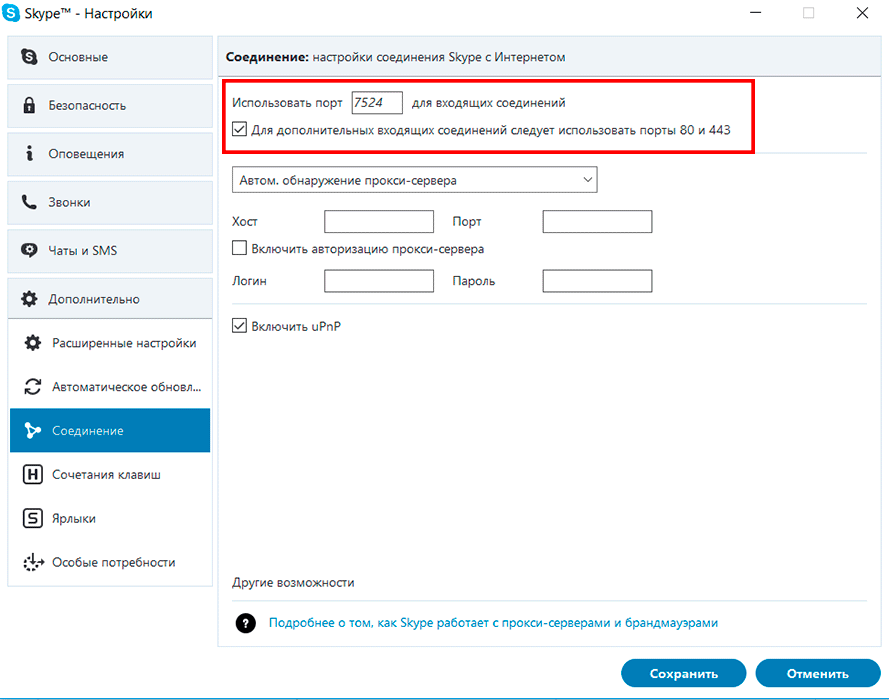Select Автоматическое обновление submenu item
889x700 pixels.
point(110,387)
